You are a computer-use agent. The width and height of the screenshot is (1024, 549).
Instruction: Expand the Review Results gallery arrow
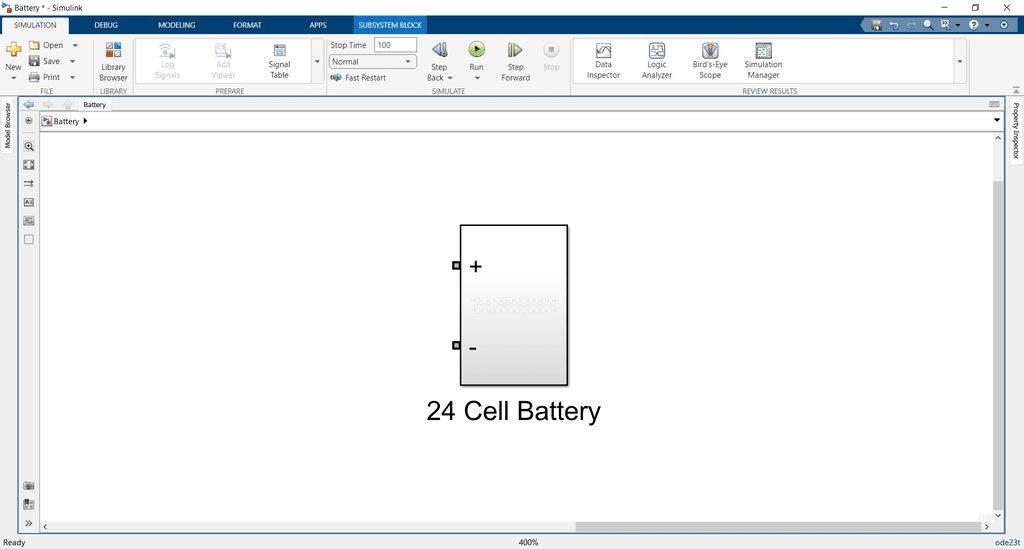[x=960, y=61]
